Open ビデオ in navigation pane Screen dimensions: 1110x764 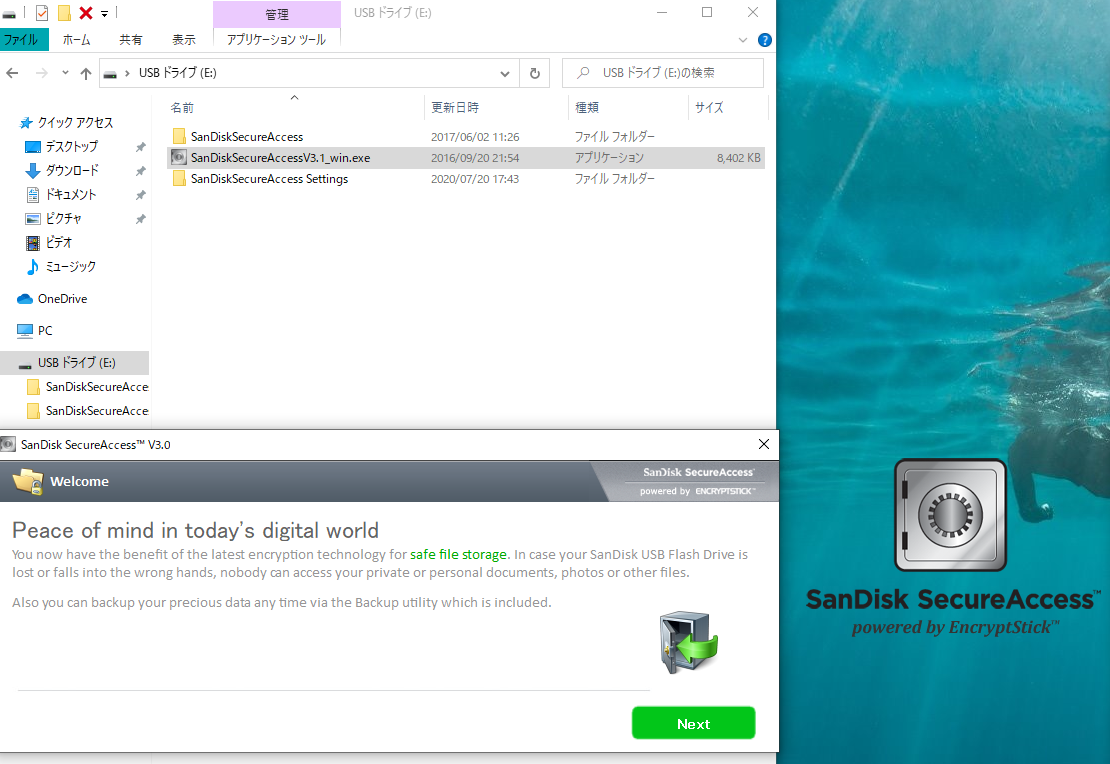pyautogui.click(x=59, y=243)
